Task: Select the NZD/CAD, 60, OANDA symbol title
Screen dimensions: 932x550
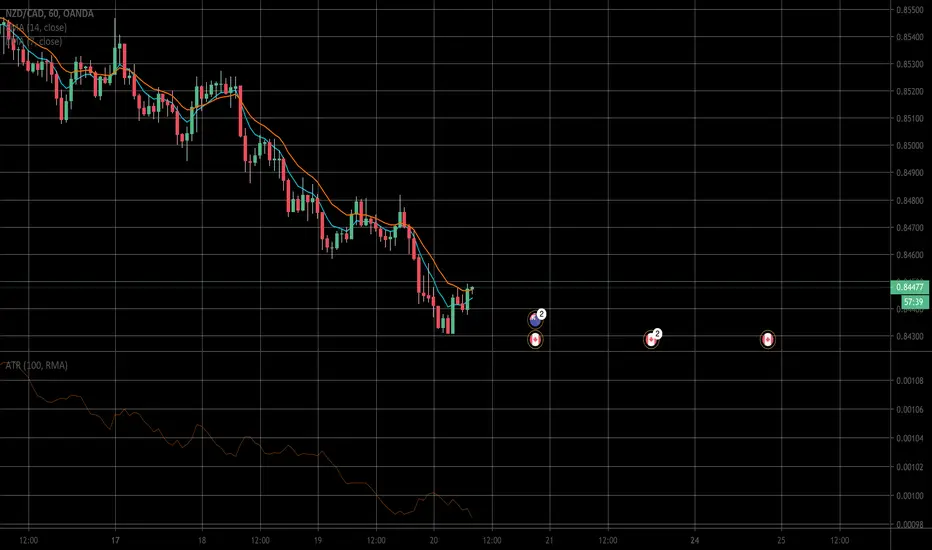Action: click(x=49, y=13)
